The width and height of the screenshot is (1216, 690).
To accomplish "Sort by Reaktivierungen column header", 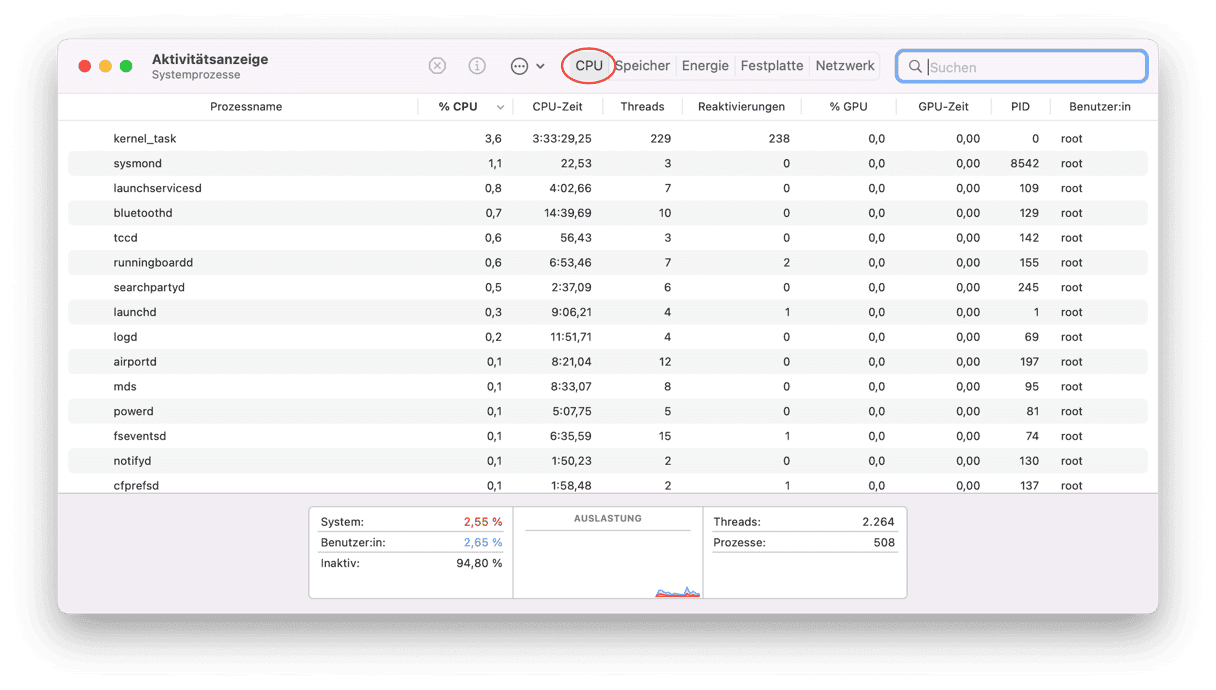I will 741,106.
